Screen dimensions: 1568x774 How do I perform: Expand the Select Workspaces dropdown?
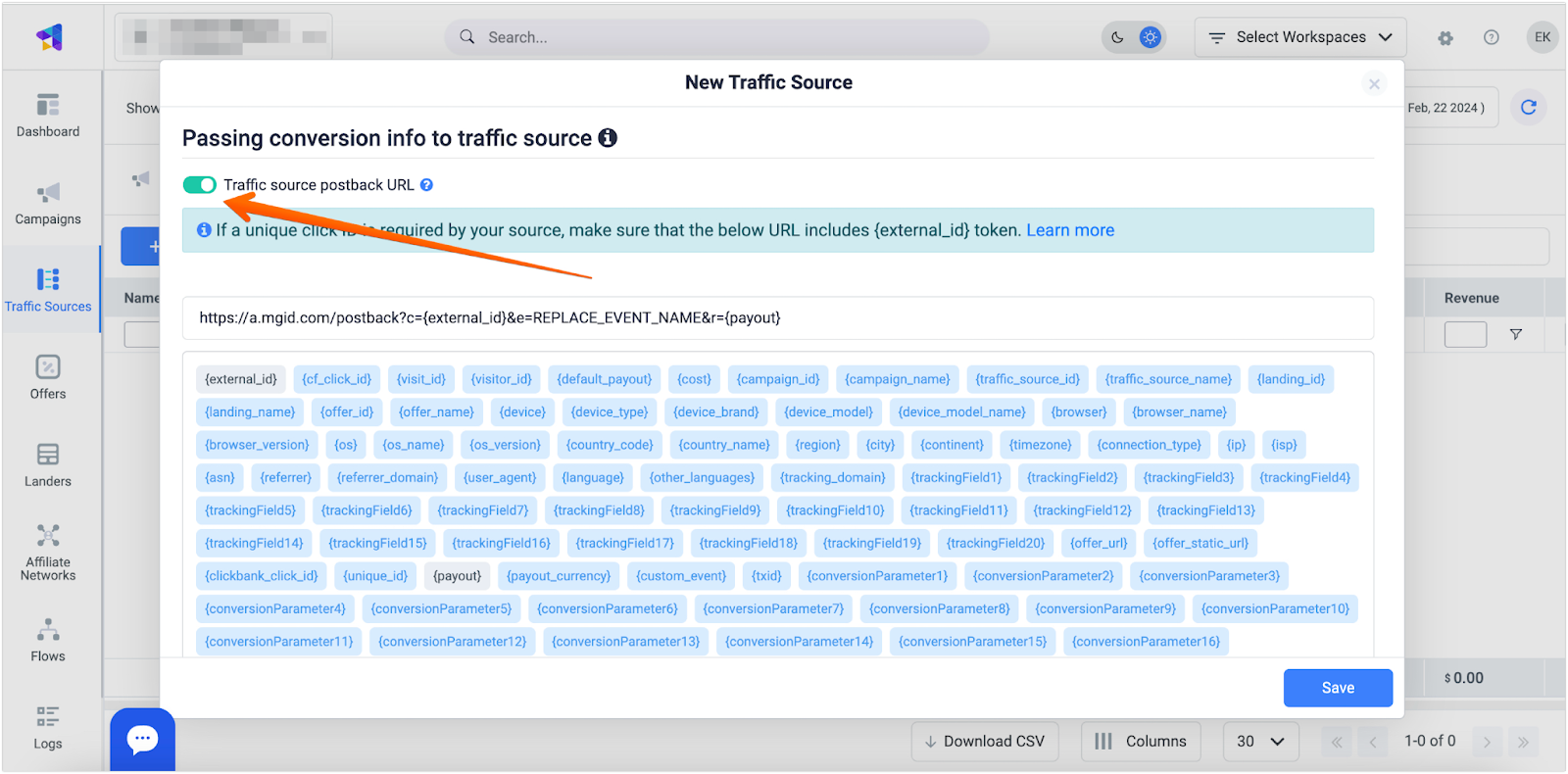[1300, 37]
